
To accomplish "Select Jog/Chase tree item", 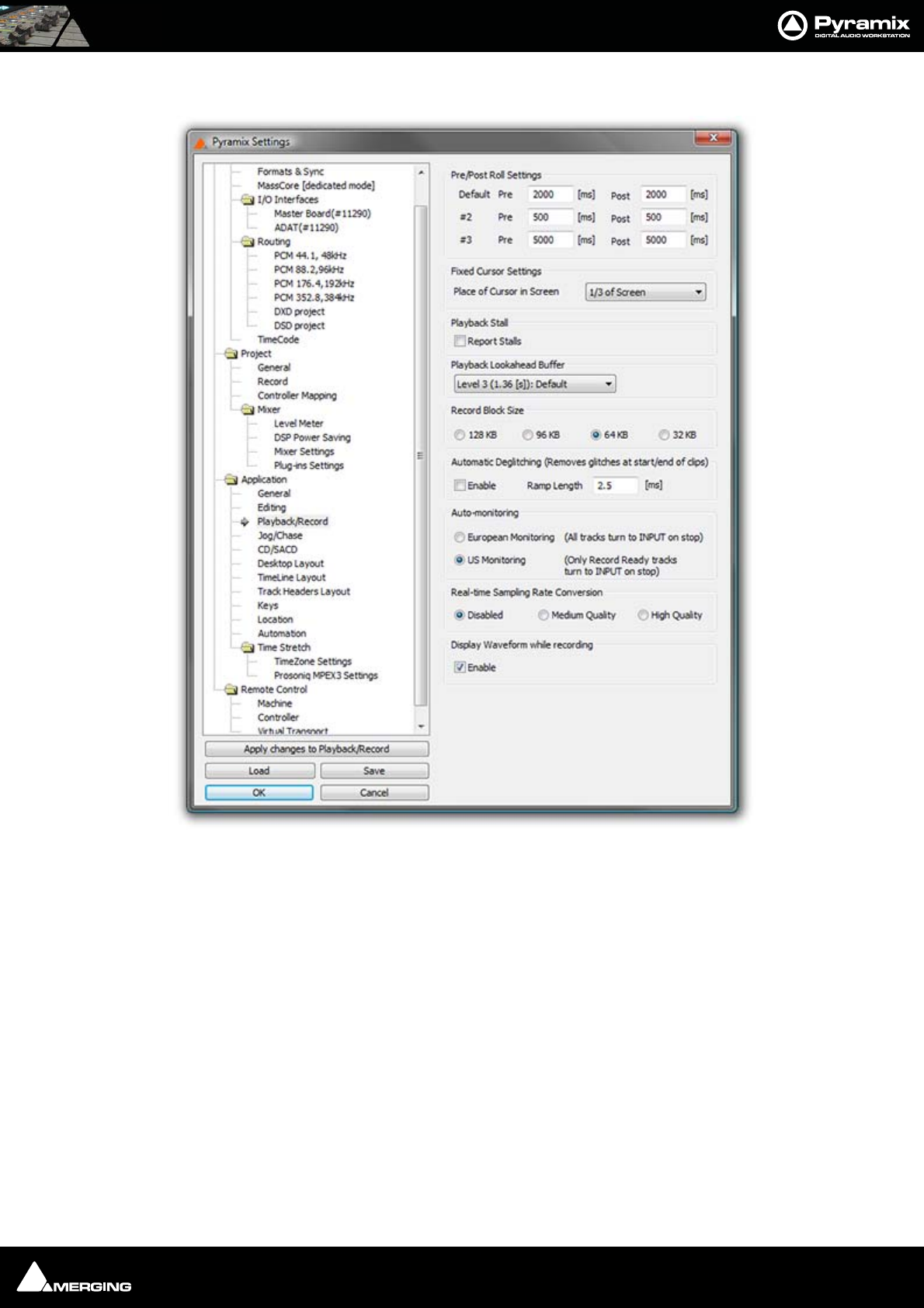I will point(280,535).
